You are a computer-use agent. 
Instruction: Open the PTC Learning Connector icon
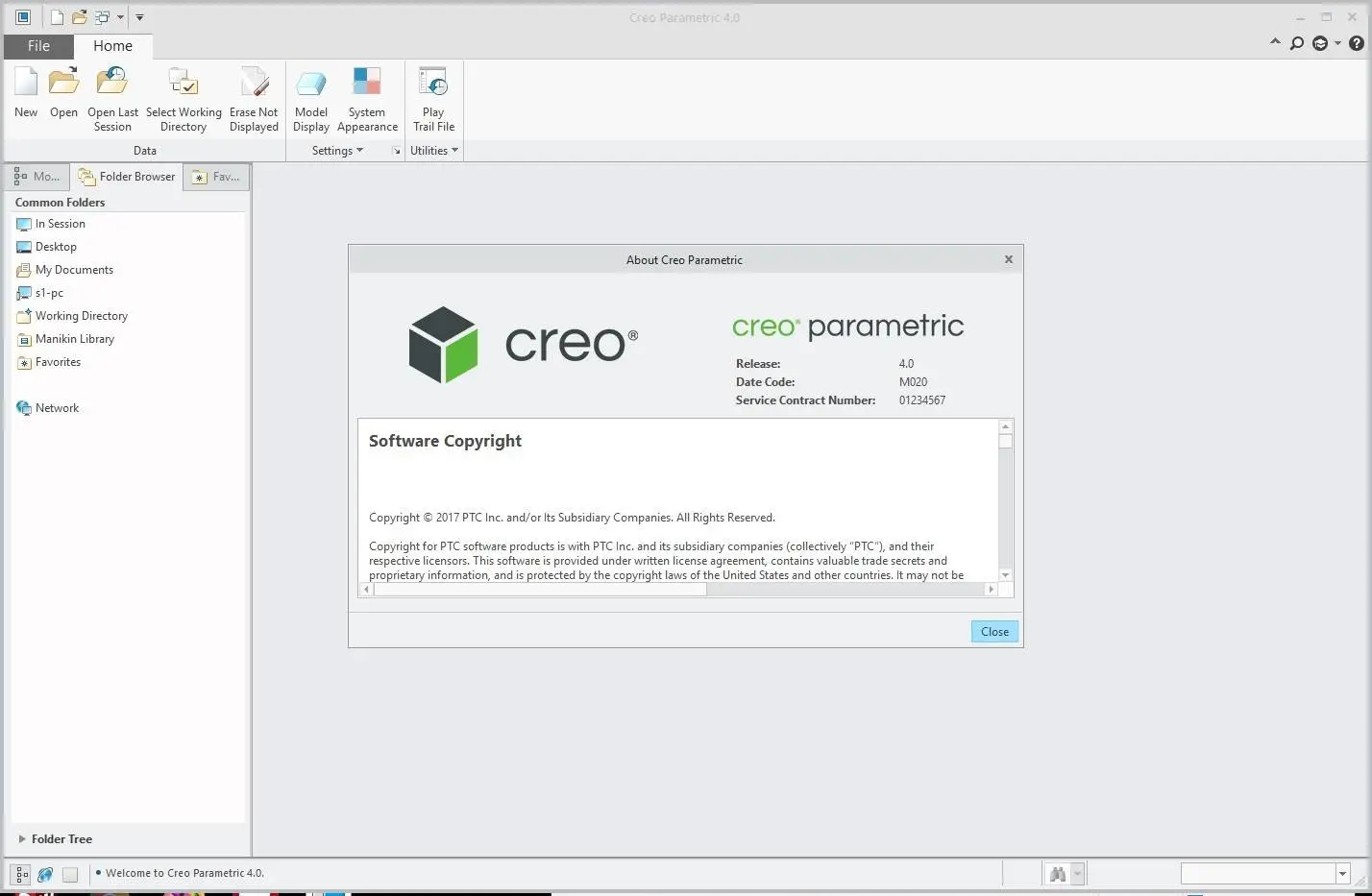1320,43
